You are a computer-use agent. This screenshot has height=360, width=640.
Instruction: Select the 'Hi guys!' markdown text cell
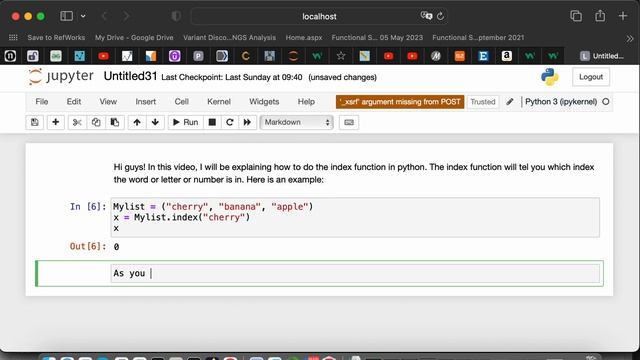(x=354, y=173)
